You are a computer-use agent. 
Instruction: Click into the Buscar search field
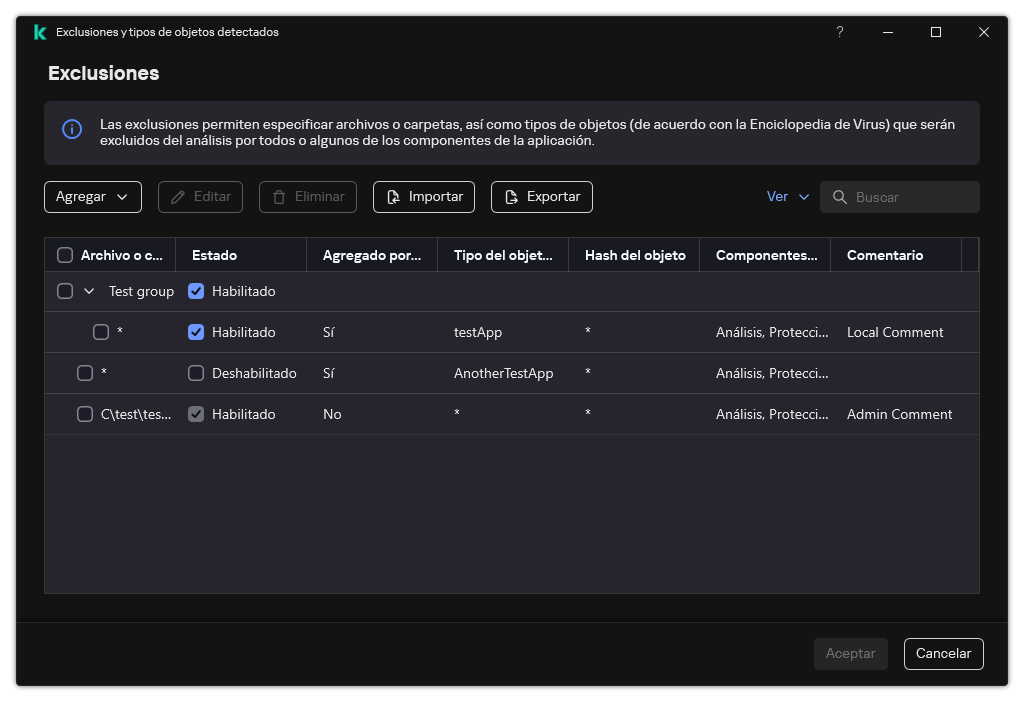coord(910,197)
